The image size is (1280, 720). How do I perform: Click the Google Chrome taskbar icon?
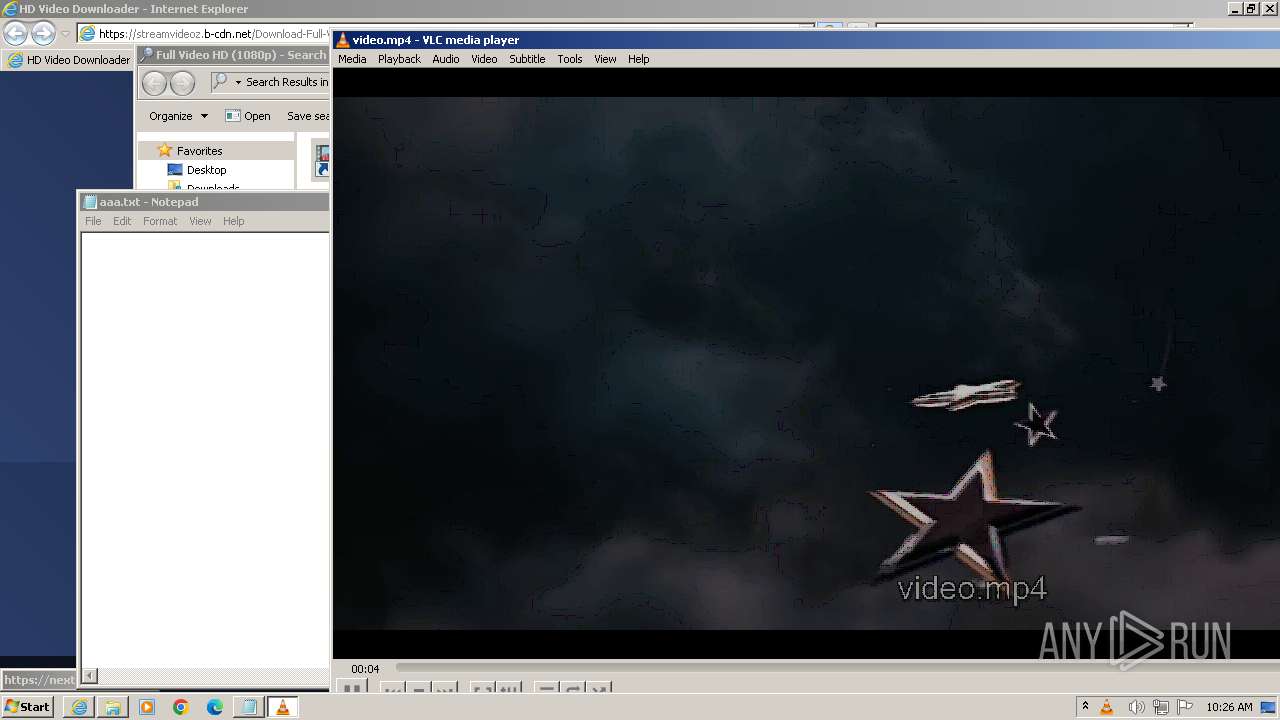[181, 707]
